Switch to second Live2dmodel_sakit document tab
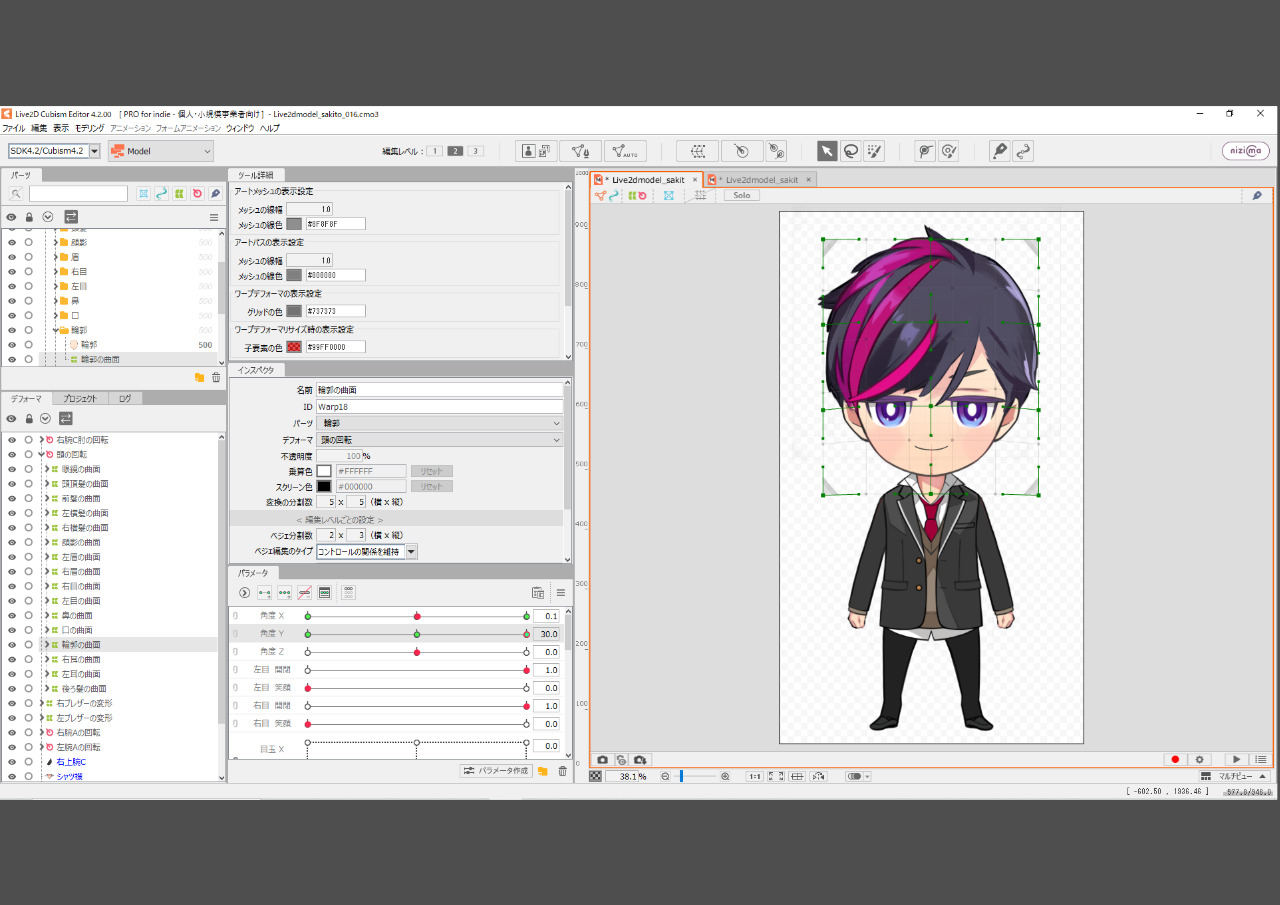Screen dimensions: 1280x905 coord(761,180)
